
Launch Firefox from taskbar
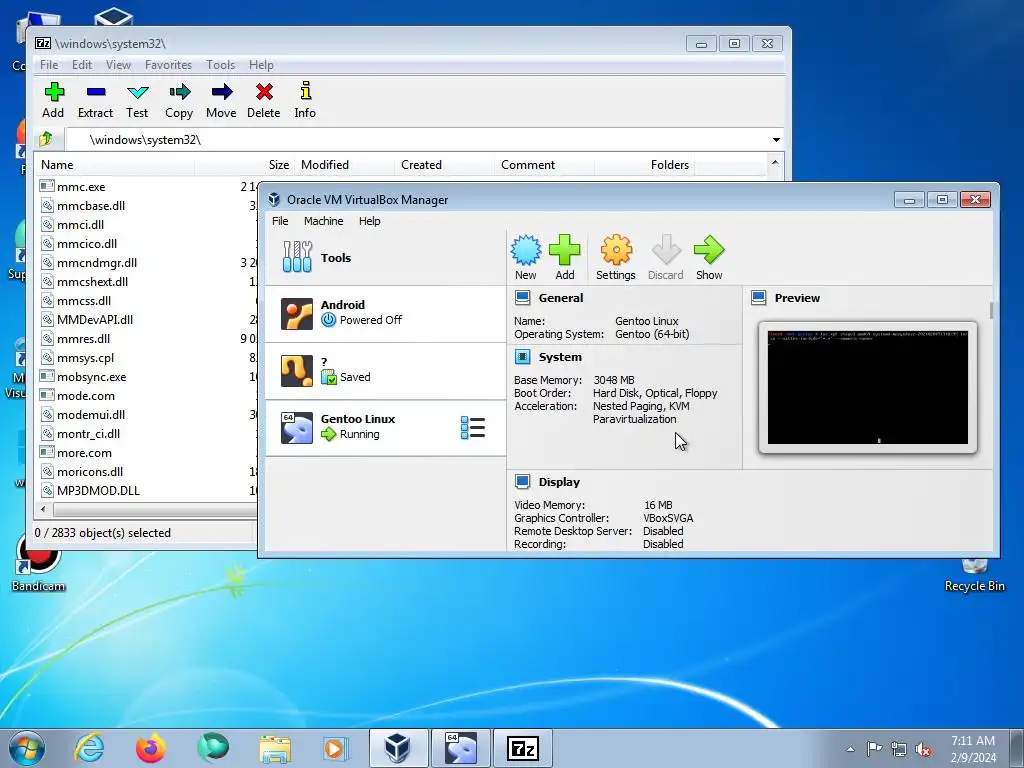pos(150,748)
